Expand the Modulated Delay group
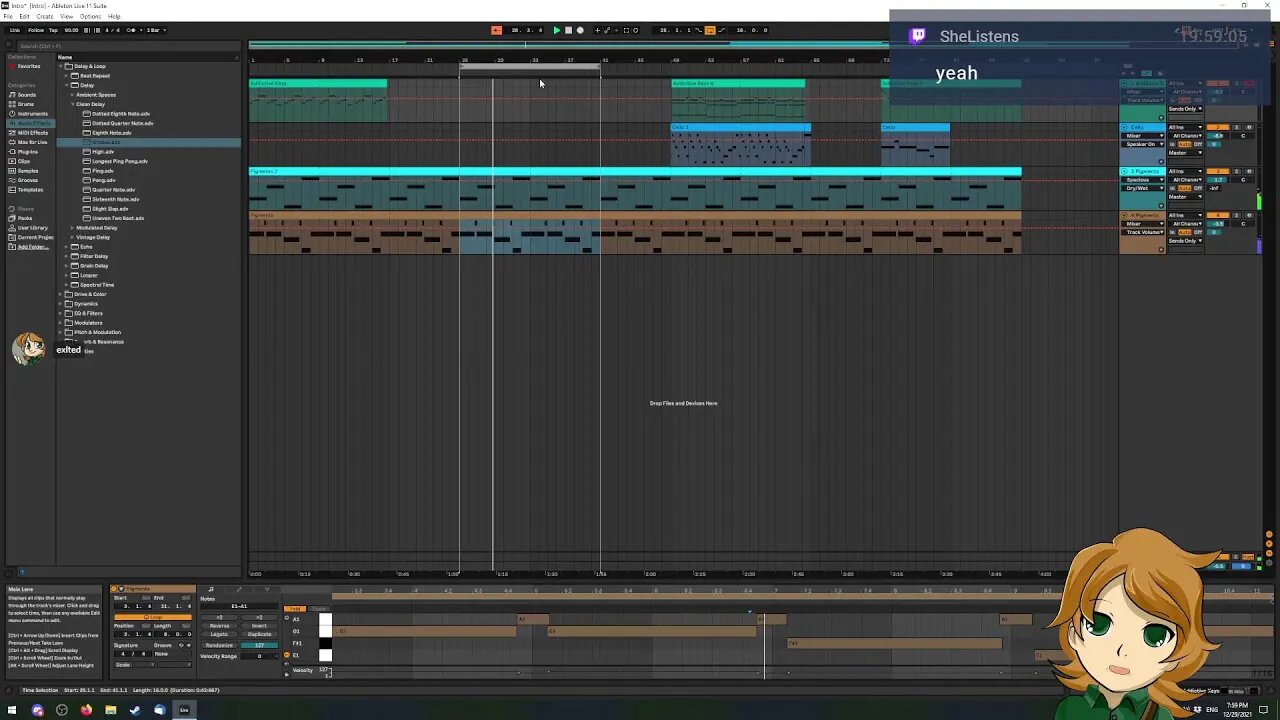This screenshot has width=1280, height=720. 73,228
